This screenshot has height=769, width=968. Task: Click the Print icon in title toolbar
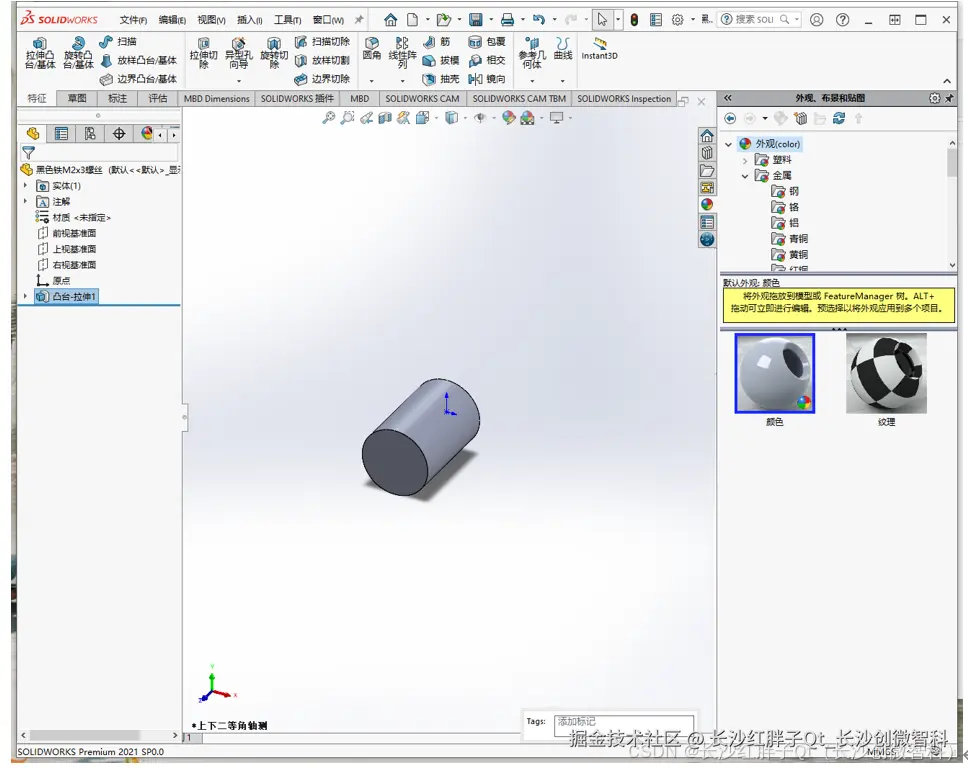[507, 20]
